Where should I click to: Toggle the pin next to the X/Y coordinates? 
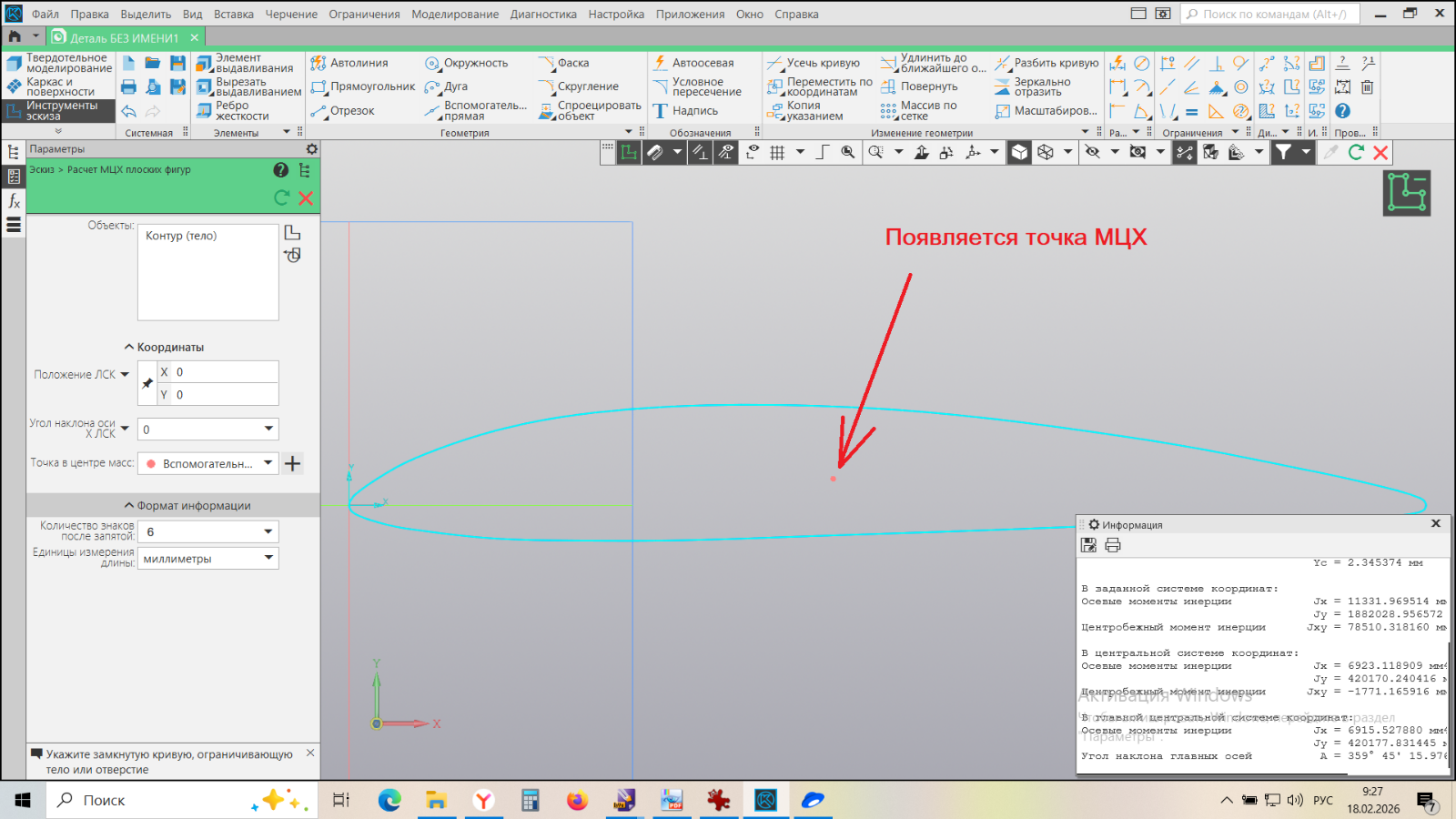click(x=147, y=383)
